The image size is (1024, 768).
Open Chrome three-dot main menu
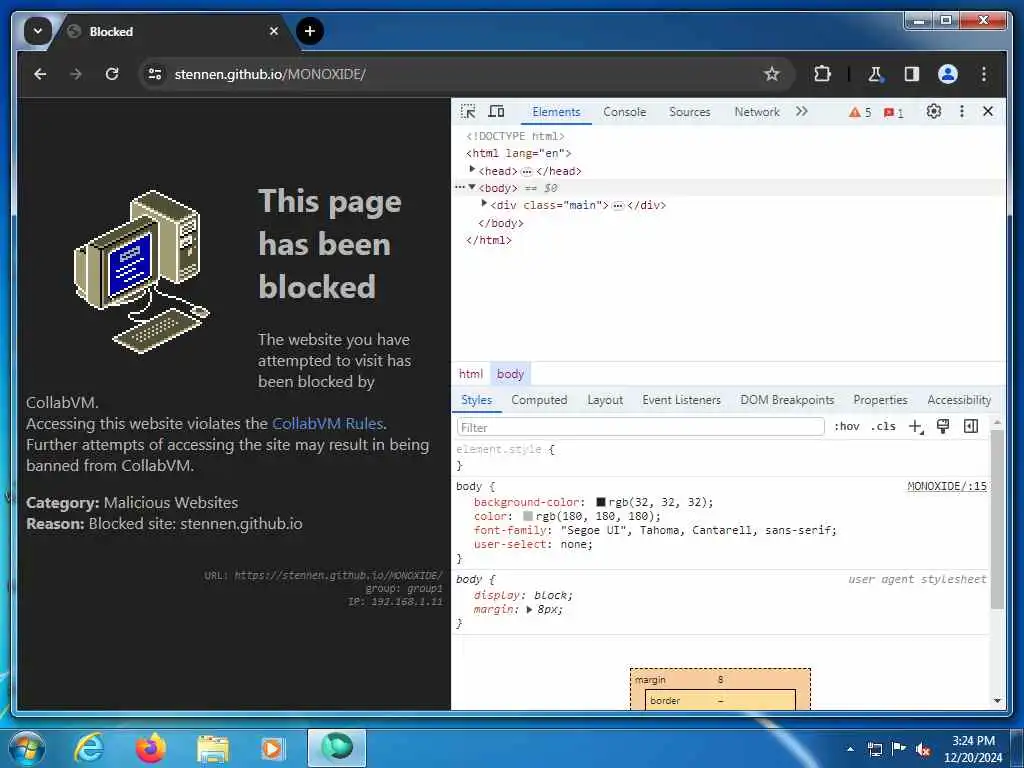984,74
